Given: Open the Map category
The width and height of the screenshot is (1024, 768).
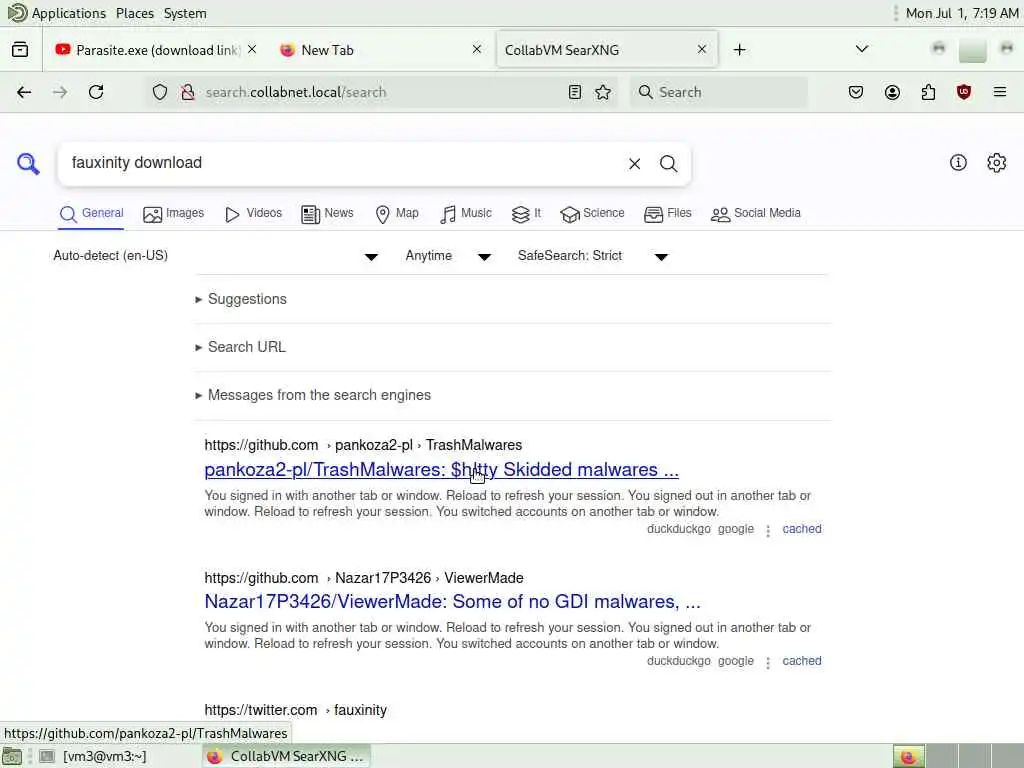Looking at the screenshot, I should coord(397,214).
